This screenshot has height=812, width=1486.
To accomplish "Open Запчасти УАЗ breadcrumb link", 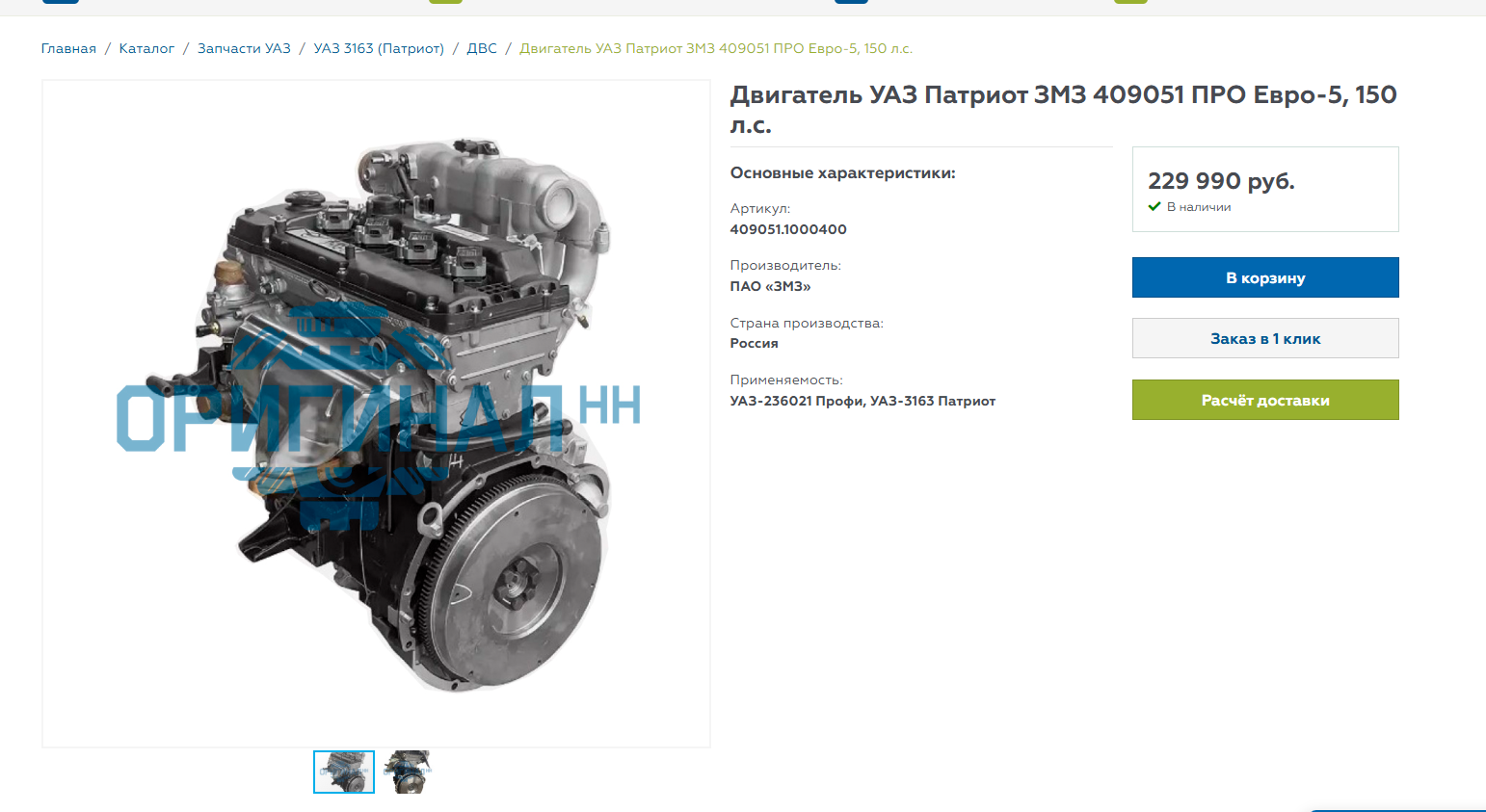I will point(244,48).
